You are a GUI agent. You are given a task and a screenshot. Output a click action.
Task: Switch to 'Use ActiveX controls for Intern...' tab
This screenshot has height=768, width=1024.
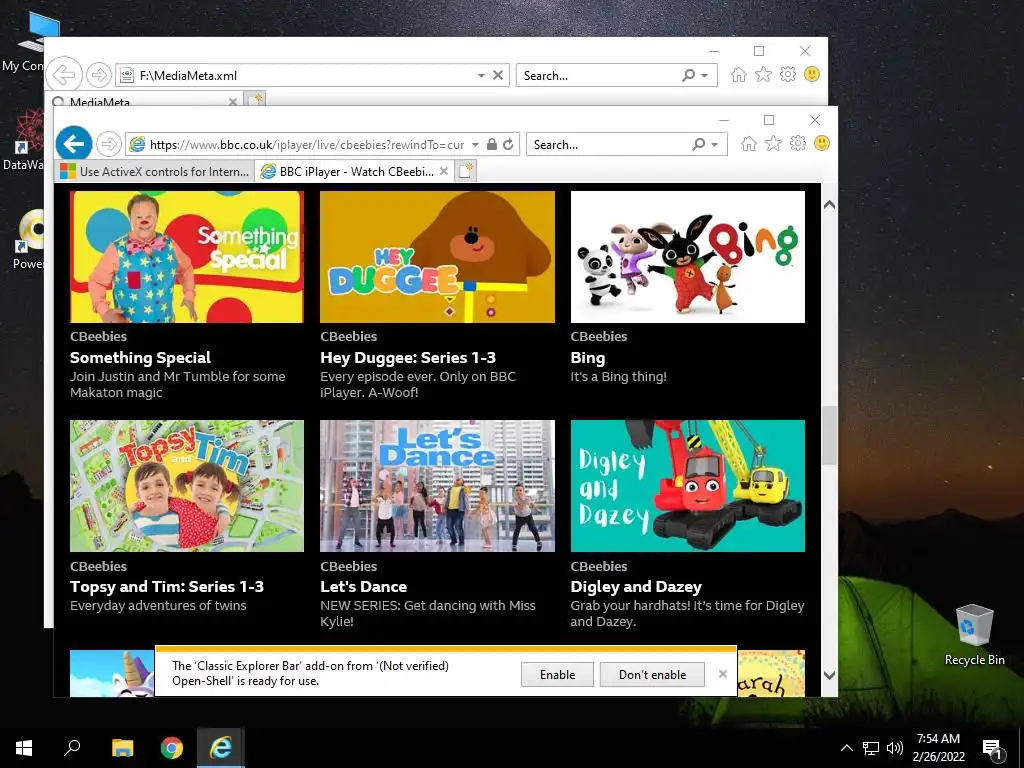click(x=155, y=171)
